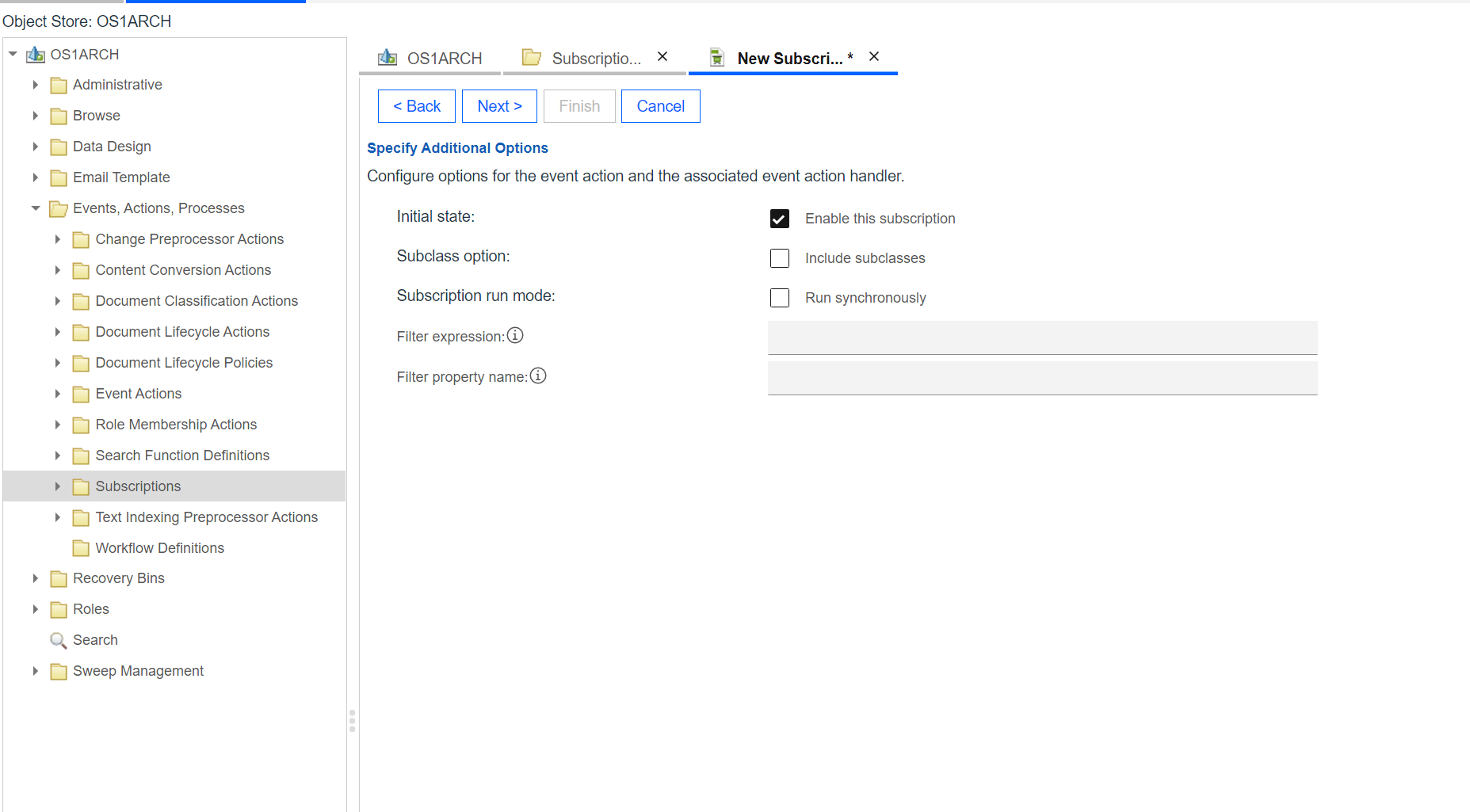Image resolution: width=1470 pixels, height=812 pixels.
Task: Close the Subscriptions tab
Action: click(x=662, y=57)
